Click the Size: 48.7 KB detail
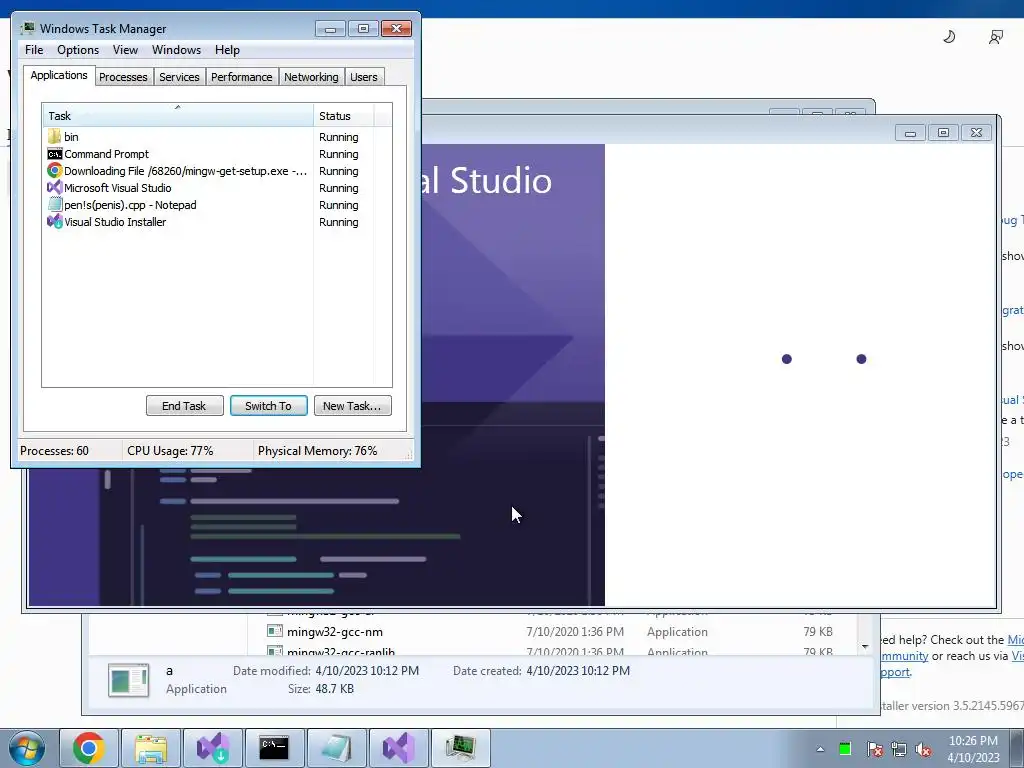 click(321, 688)
